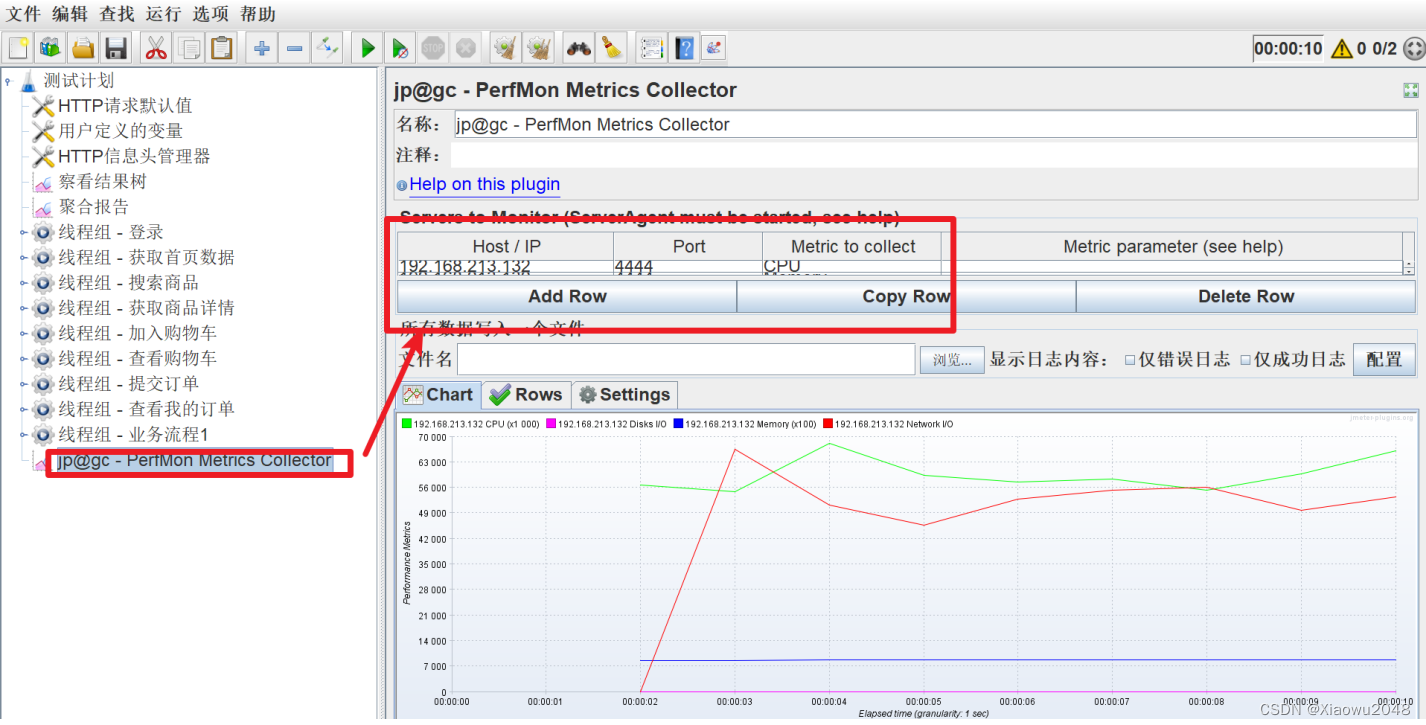The width and height of the screenshot is (1426, 725).
Task: Save the test plan with floppy icon
Action: tap(116, 47)
